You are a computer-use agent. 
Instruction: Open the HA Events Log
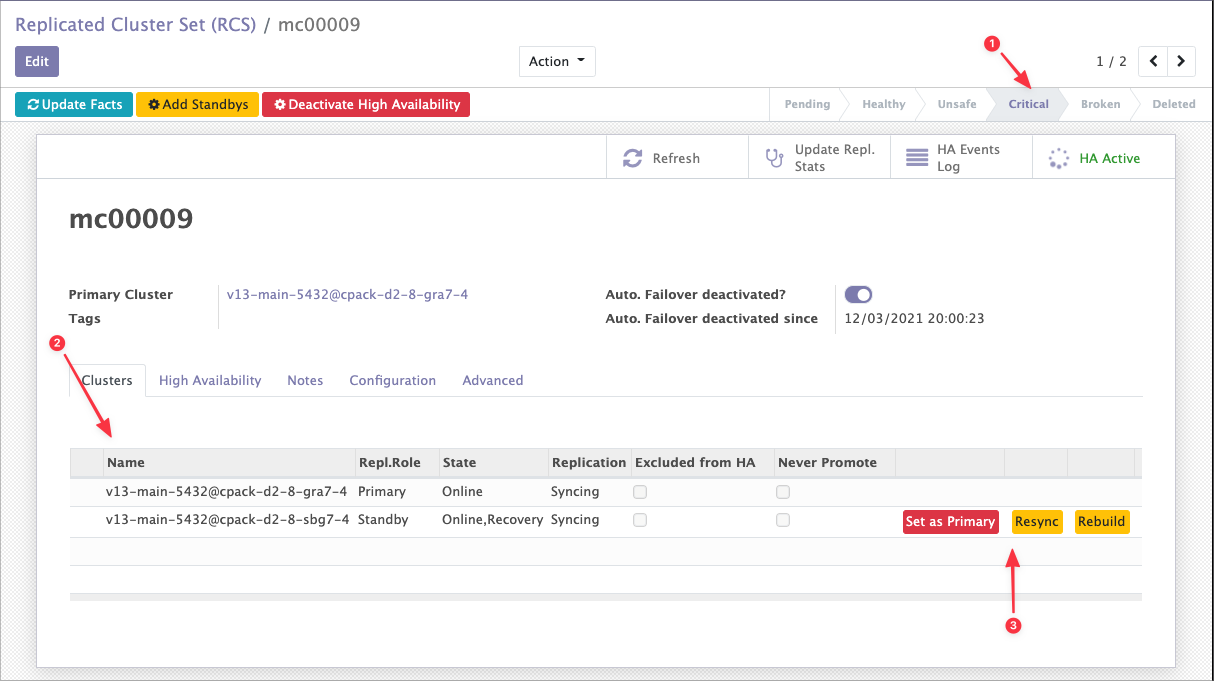pos(952,158)
